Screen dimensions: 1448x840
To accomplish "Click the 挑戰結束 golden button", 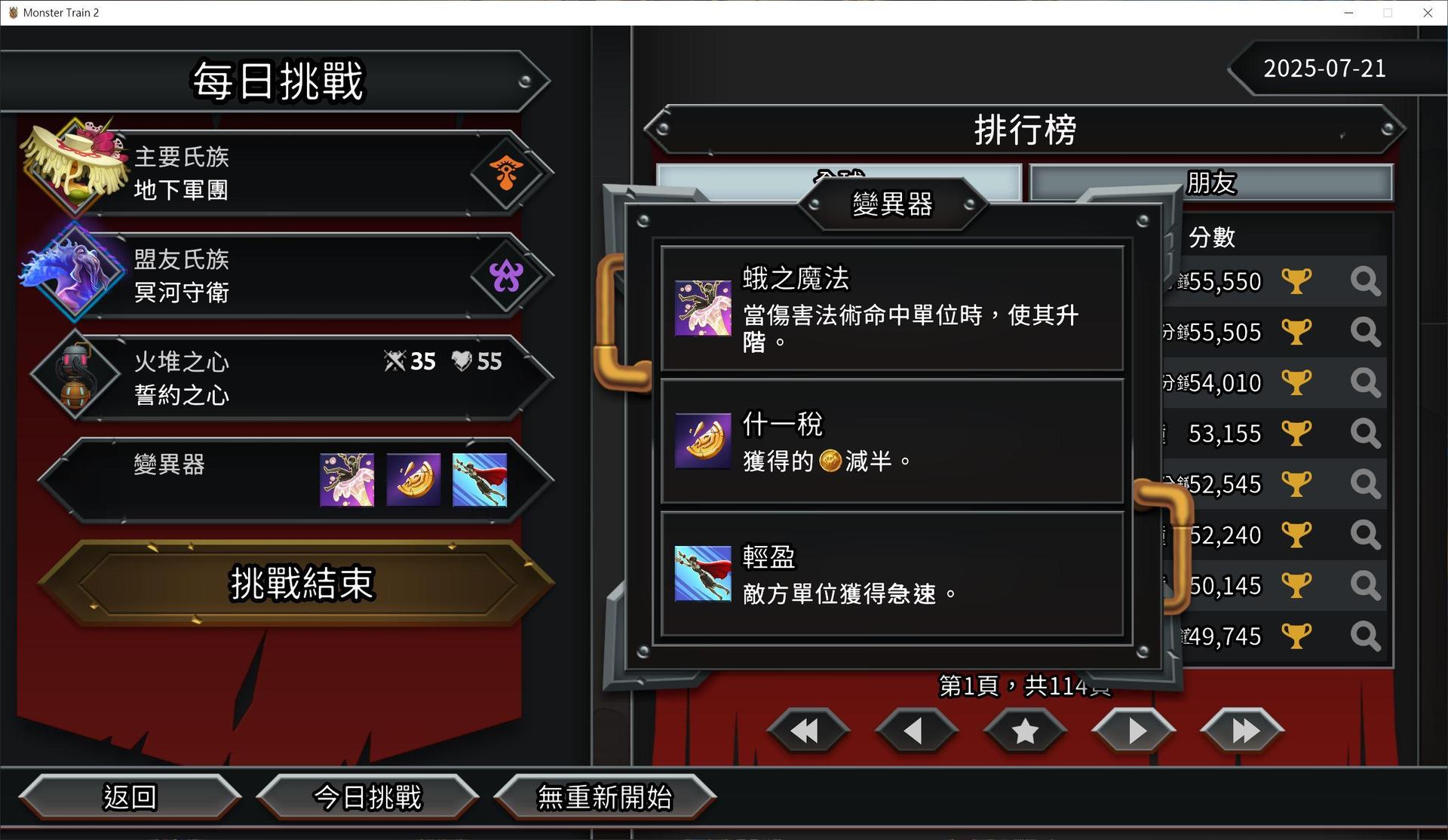I will click(x=300, y=583).
